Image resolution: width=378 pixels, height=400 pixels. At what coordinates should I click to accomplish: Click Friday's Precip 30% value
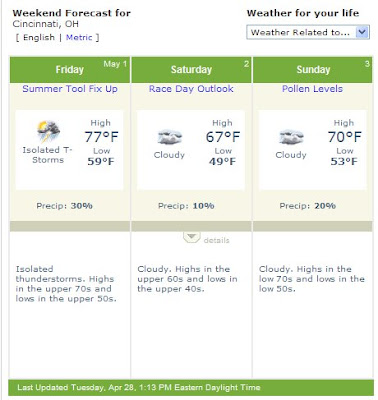click(81, 206)
